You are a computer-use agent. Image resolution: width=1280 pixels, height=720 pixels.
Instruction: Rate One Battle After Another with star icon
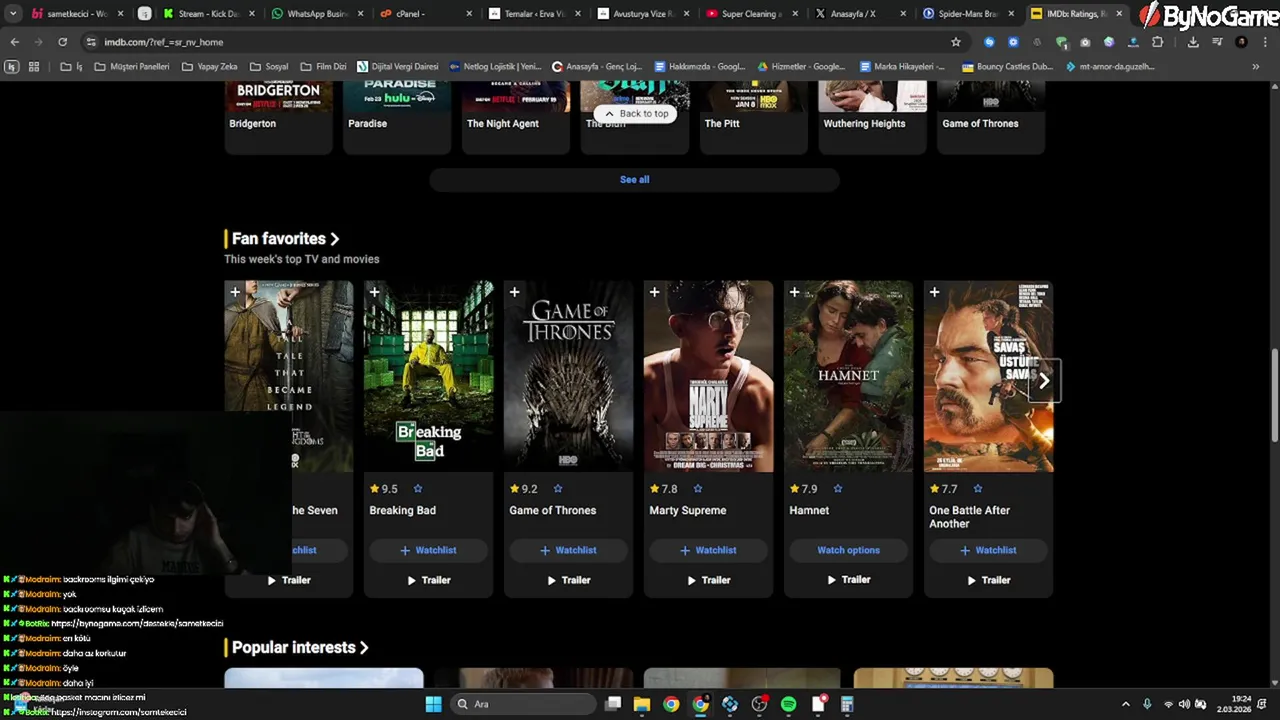978,489
